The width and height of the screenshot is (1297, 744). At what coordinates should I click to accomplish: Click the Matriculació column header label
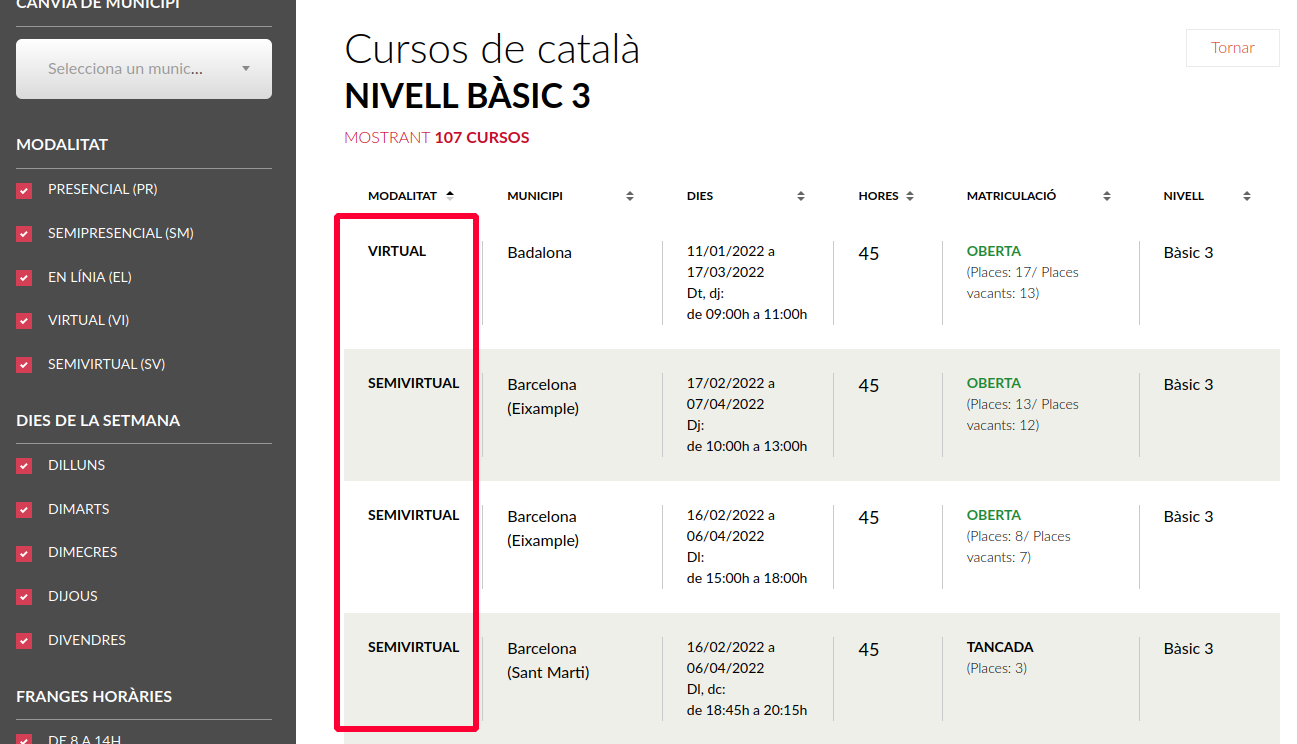[x=1011, y=196]
